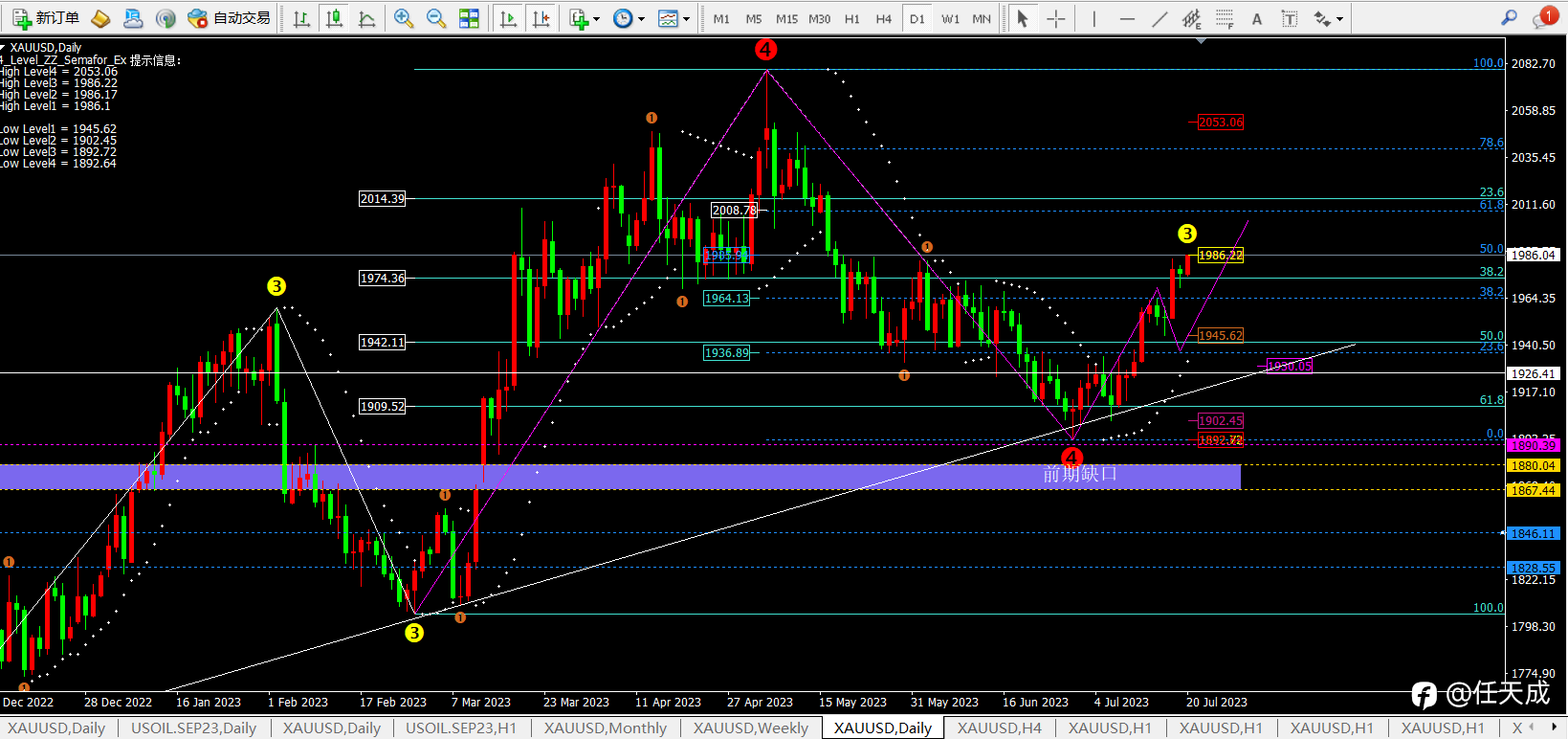
Task: Click the New Order (新订单) button
Action: click(46, 18)
